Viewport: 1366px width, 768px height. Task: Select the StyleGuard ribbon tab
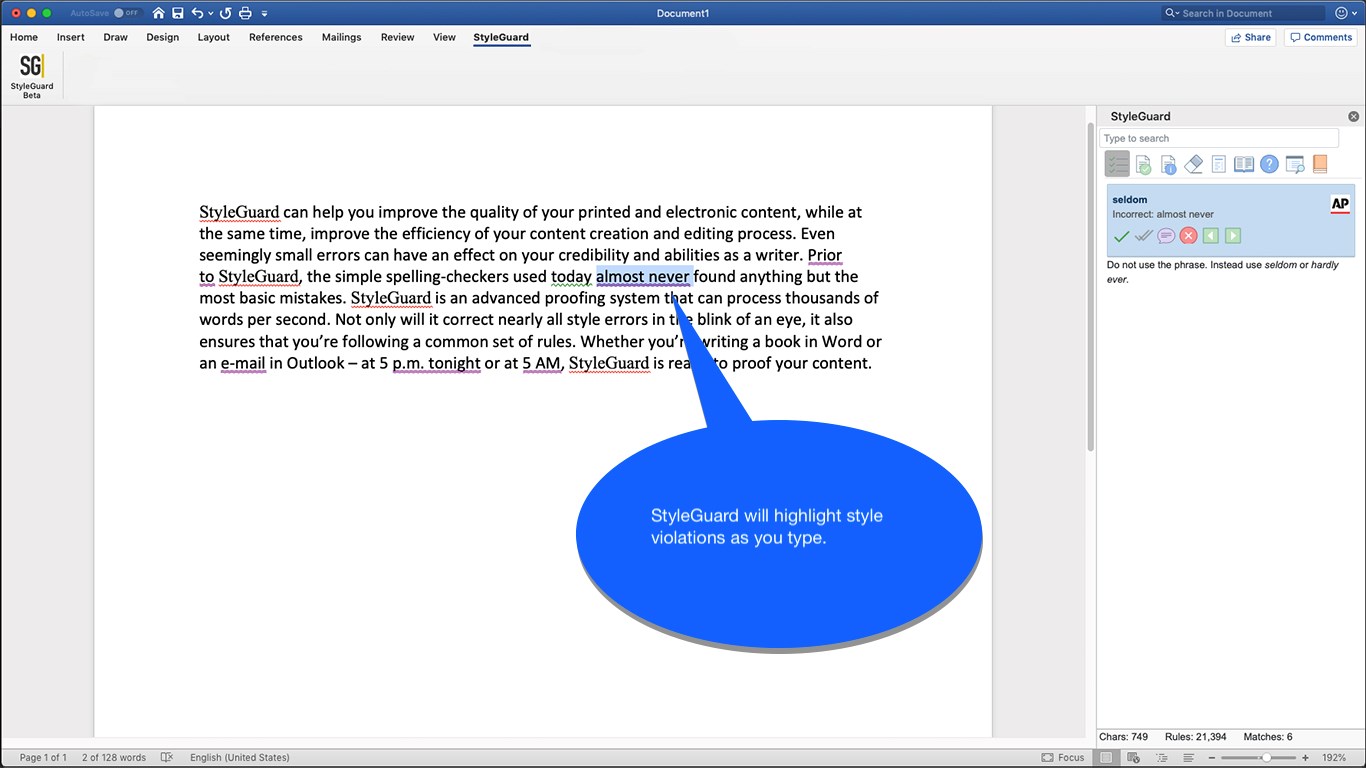(x=501, y=37)
